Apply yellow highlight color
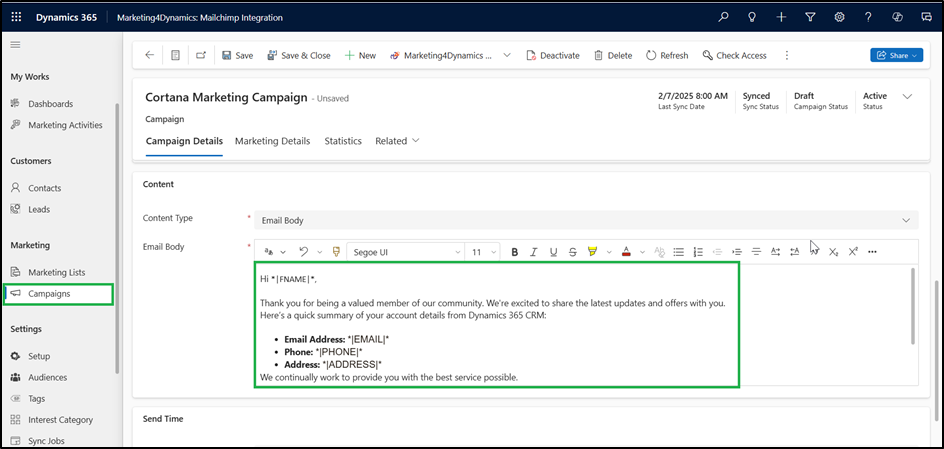The height and width of the screenshot is (449, 944). (x=592, y=252)
